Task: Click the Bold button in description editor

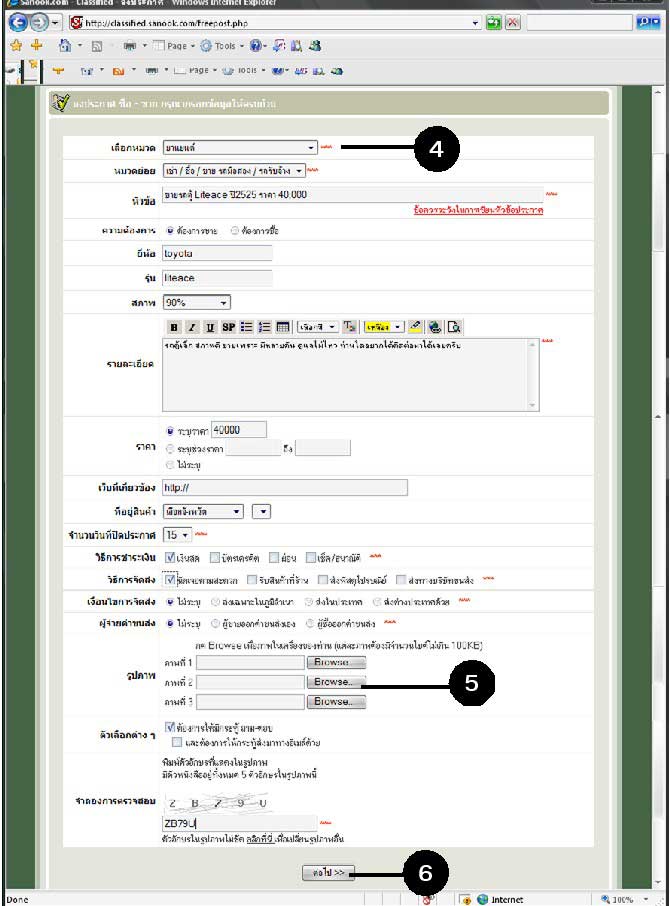Action: coord(174,327)
